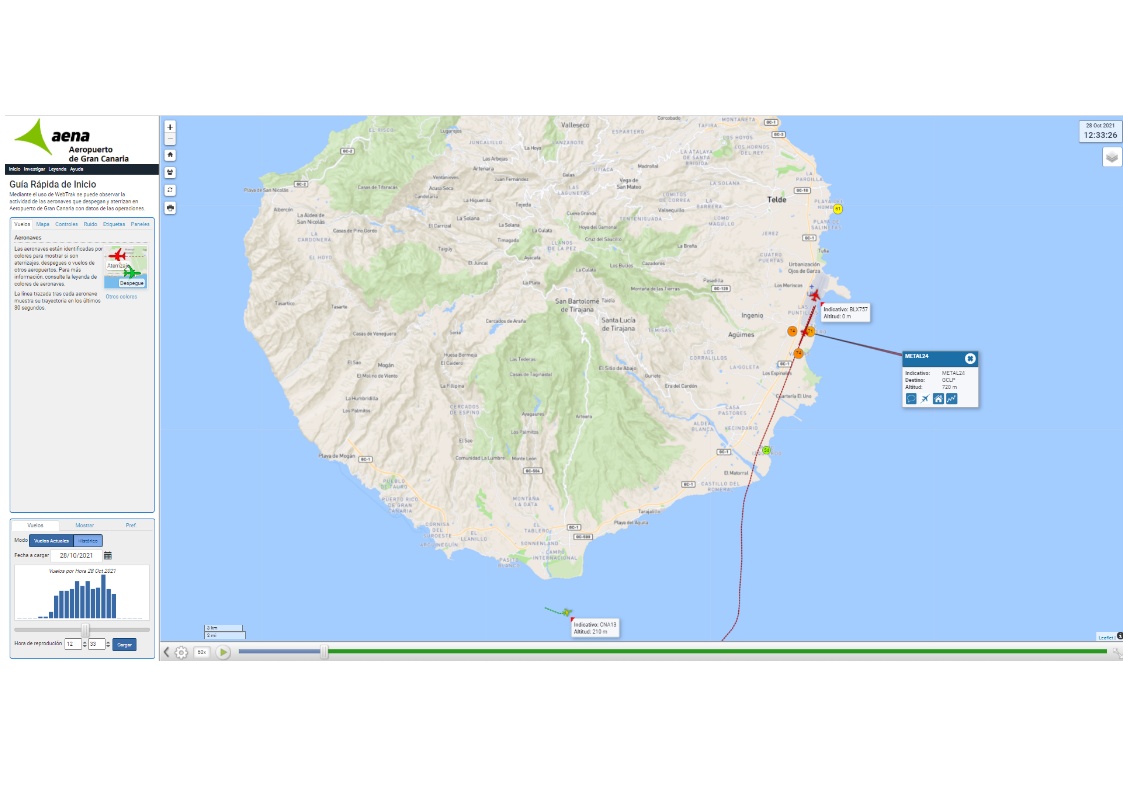
Task: Close the METAL24 flight popup
Action: pos(970,358)
